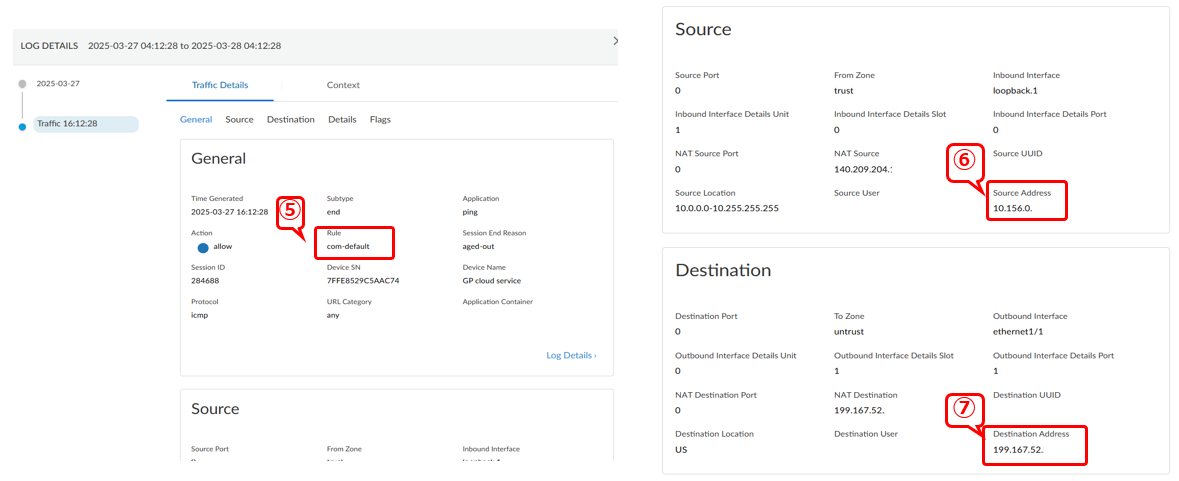1179x481 pixels.
Task: Select Outbound Interface ethernet1/1
Action: pyautogui.click(x=1018, y=331)
